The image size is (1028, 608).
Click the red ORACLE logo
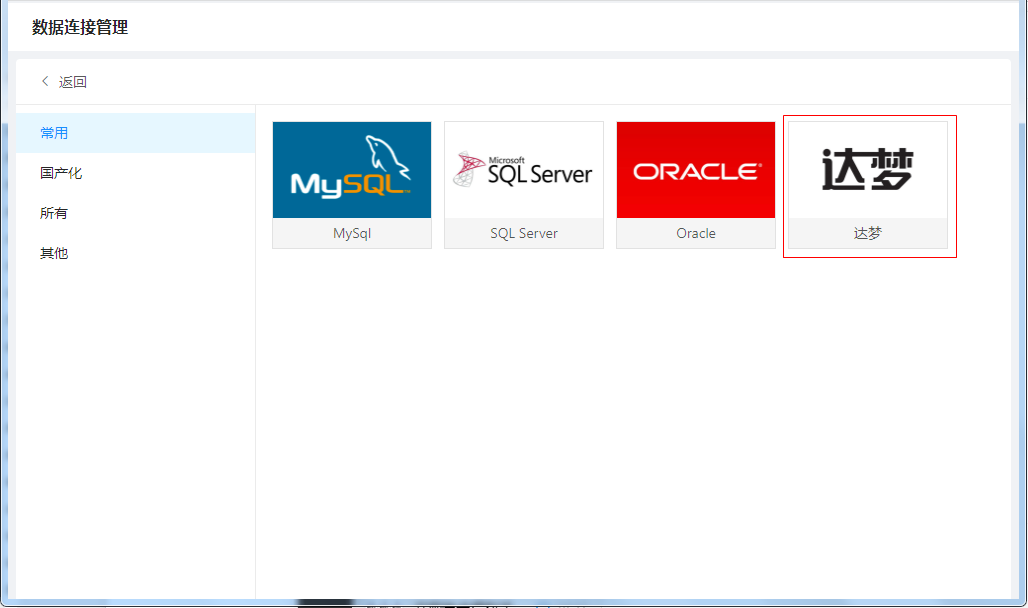click(x=695, y=169)
